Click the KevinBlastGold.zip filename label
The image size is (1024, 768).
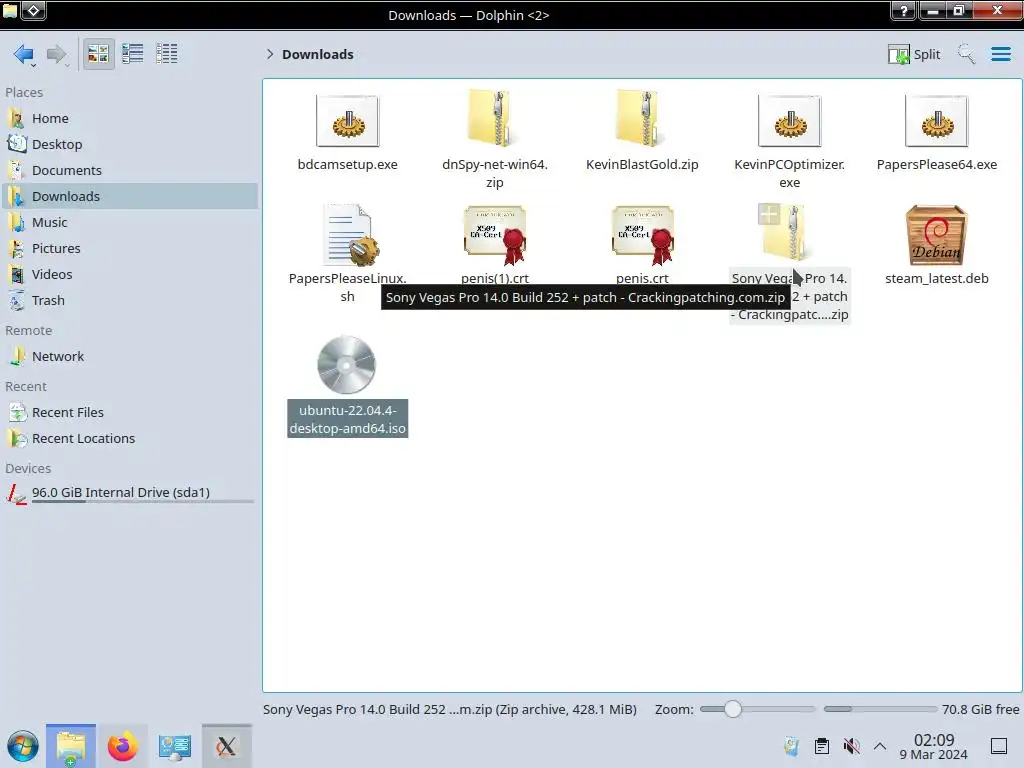click(642, 165)
